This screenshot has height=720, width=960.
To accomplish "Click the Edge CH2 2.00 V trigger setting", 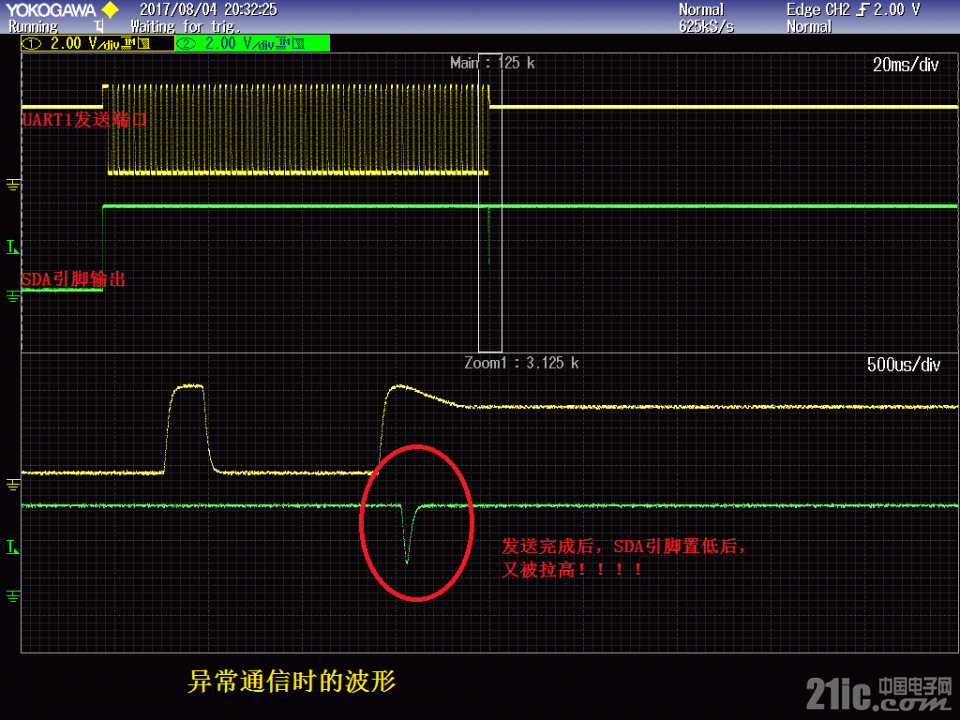I will [853, 10].
